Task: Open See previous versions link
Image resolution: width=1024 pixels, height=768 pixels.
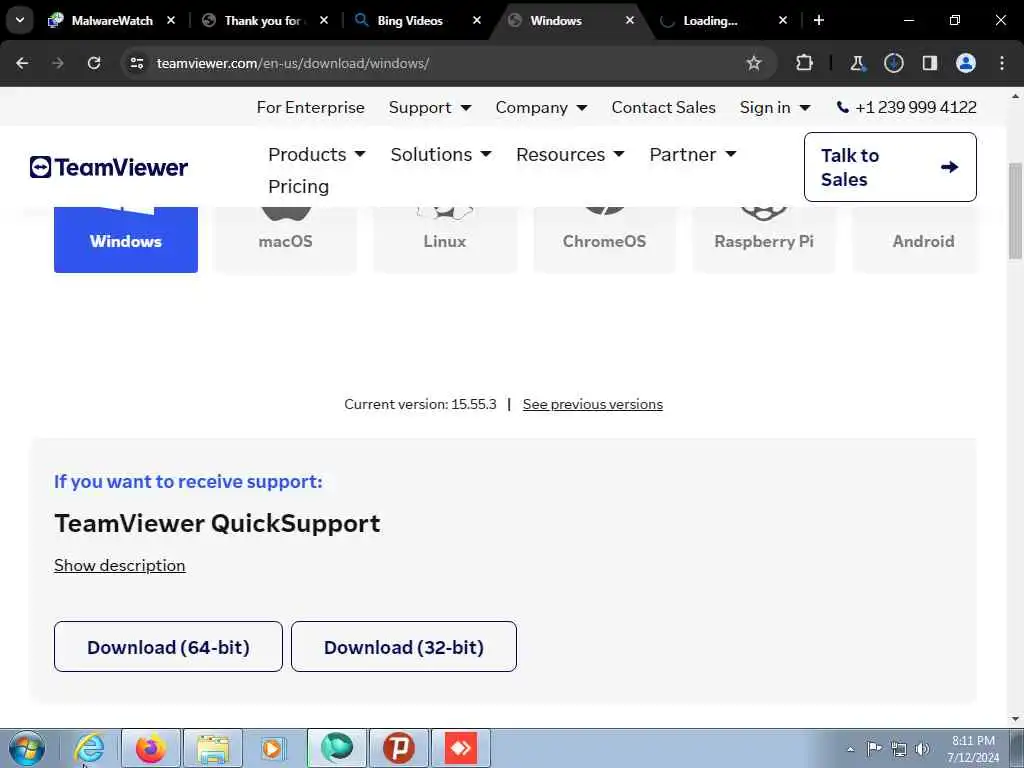Action: click(592, 404)
